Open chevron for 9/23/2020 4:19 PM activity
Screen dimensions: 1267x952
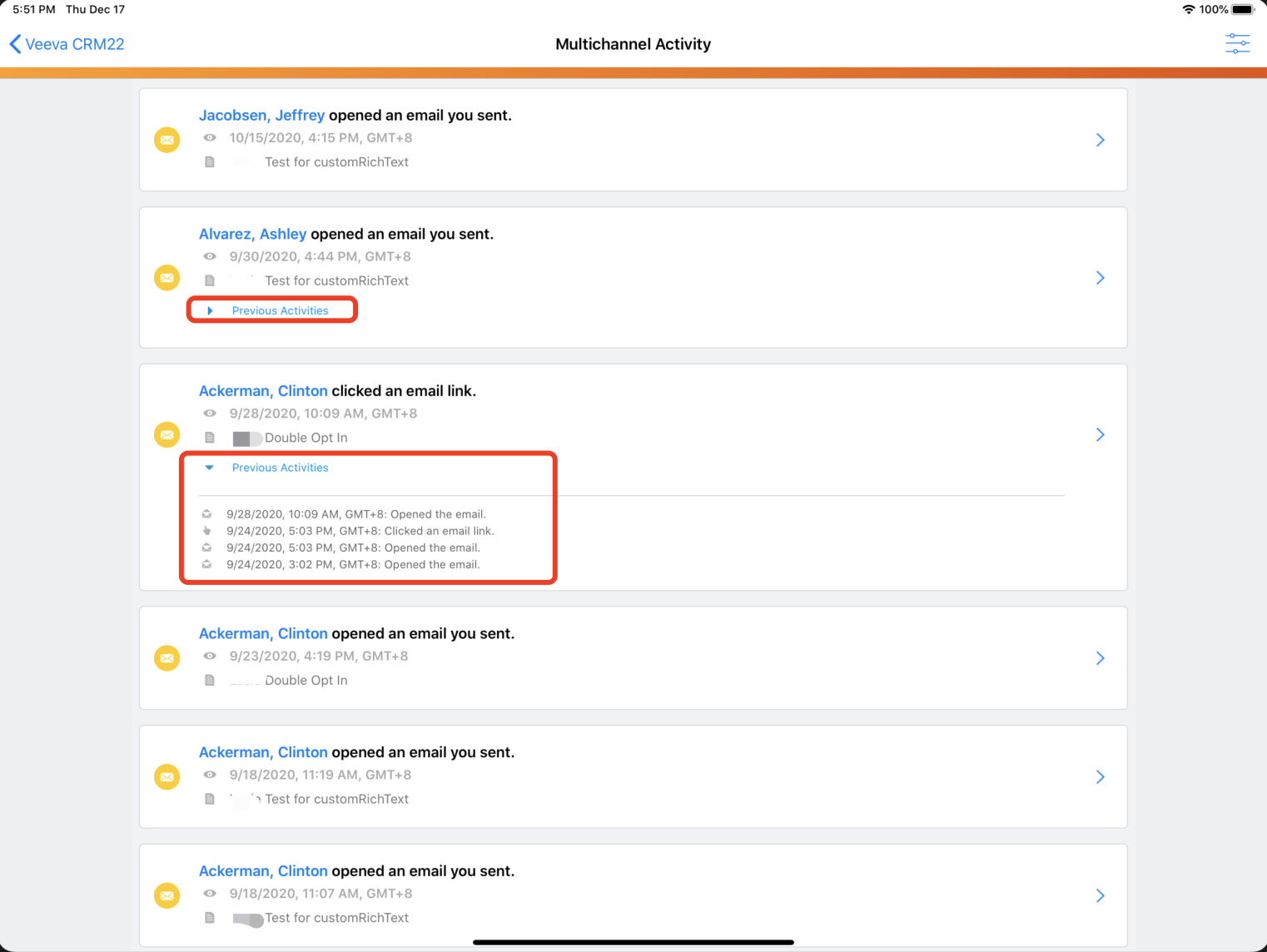click(1100, 658)
